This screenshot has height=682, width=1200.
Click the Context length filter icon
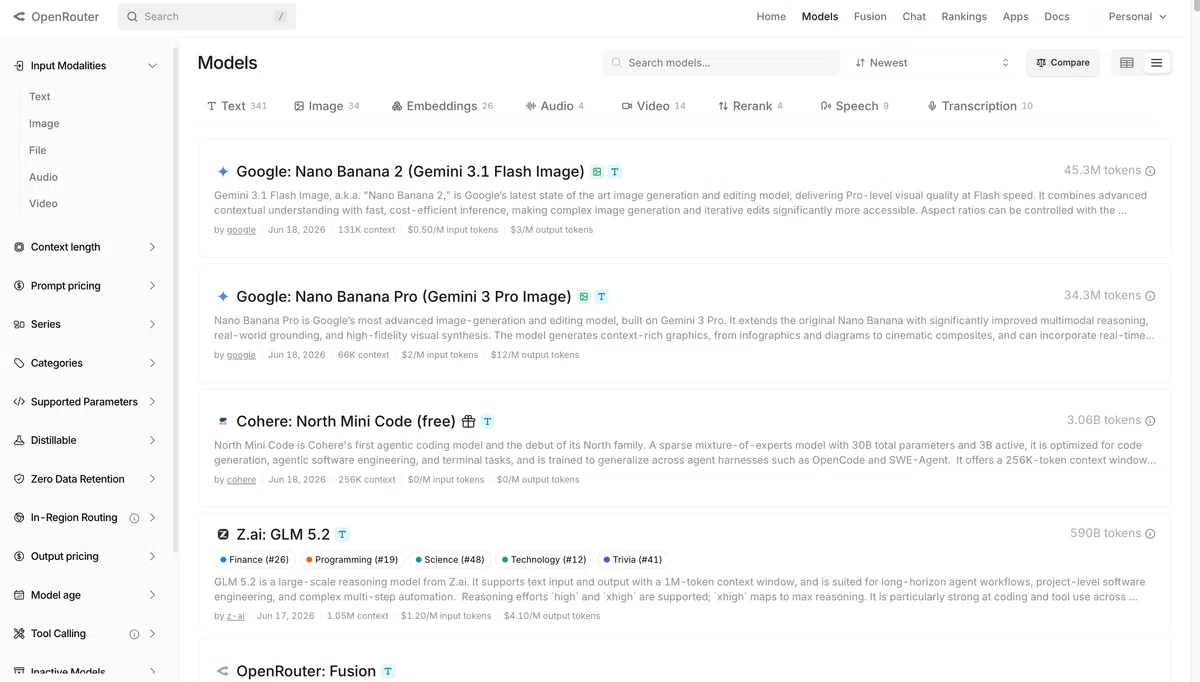point(19,247)
